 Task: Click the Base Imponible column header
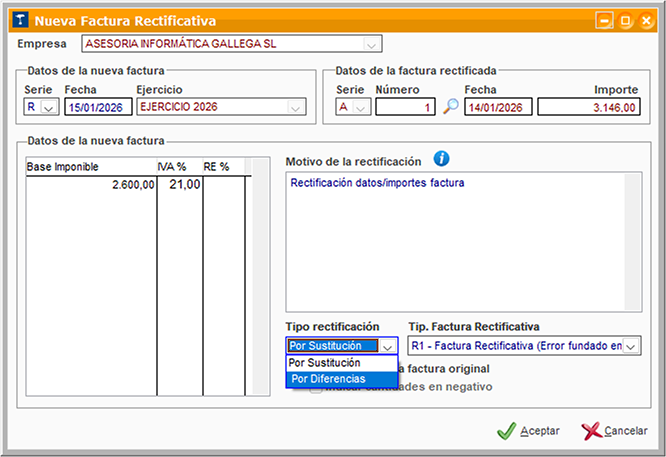(91, 167)
